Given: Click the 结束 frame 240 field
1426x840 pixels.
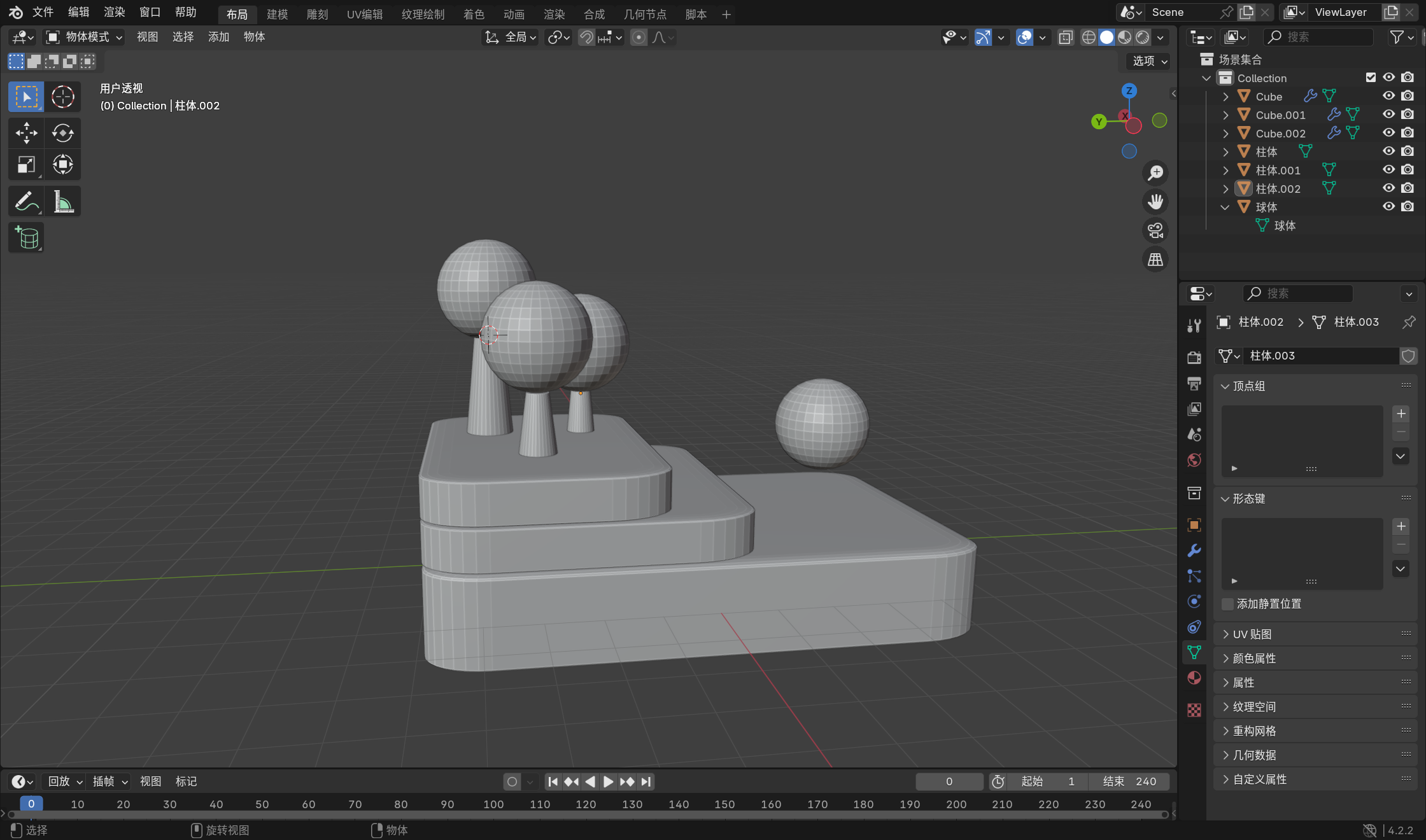Looking at the screenshot, I should (x=1129, y=781).
